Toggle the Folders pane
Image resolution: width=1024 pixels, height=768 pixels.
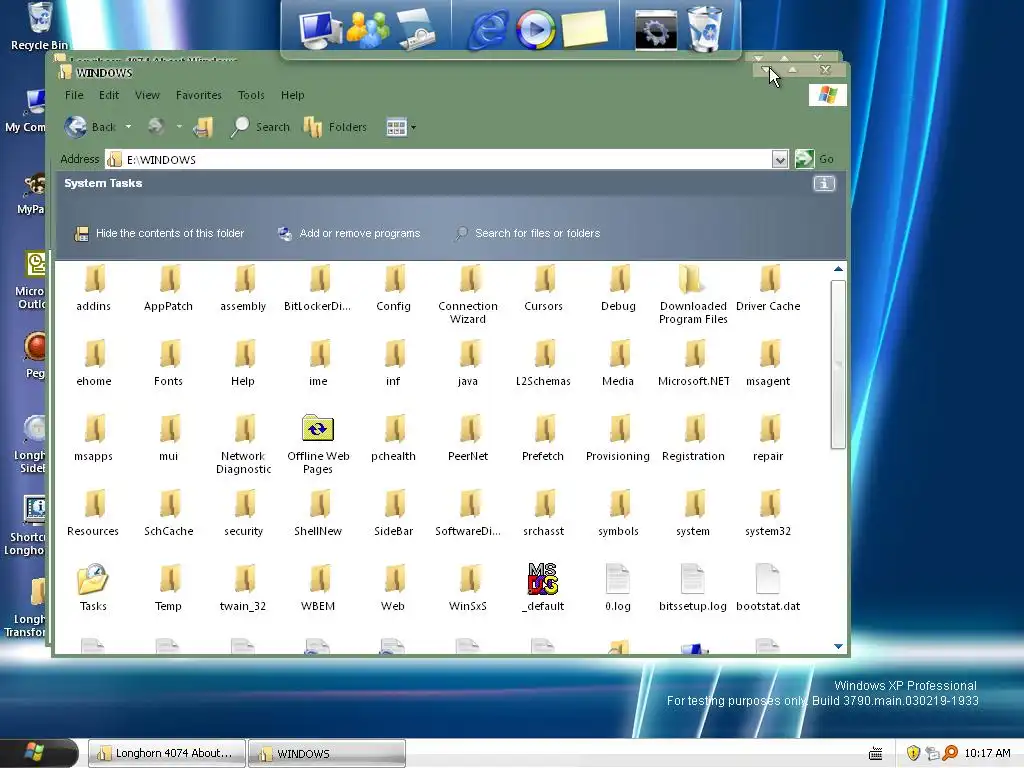coord(335,127)
